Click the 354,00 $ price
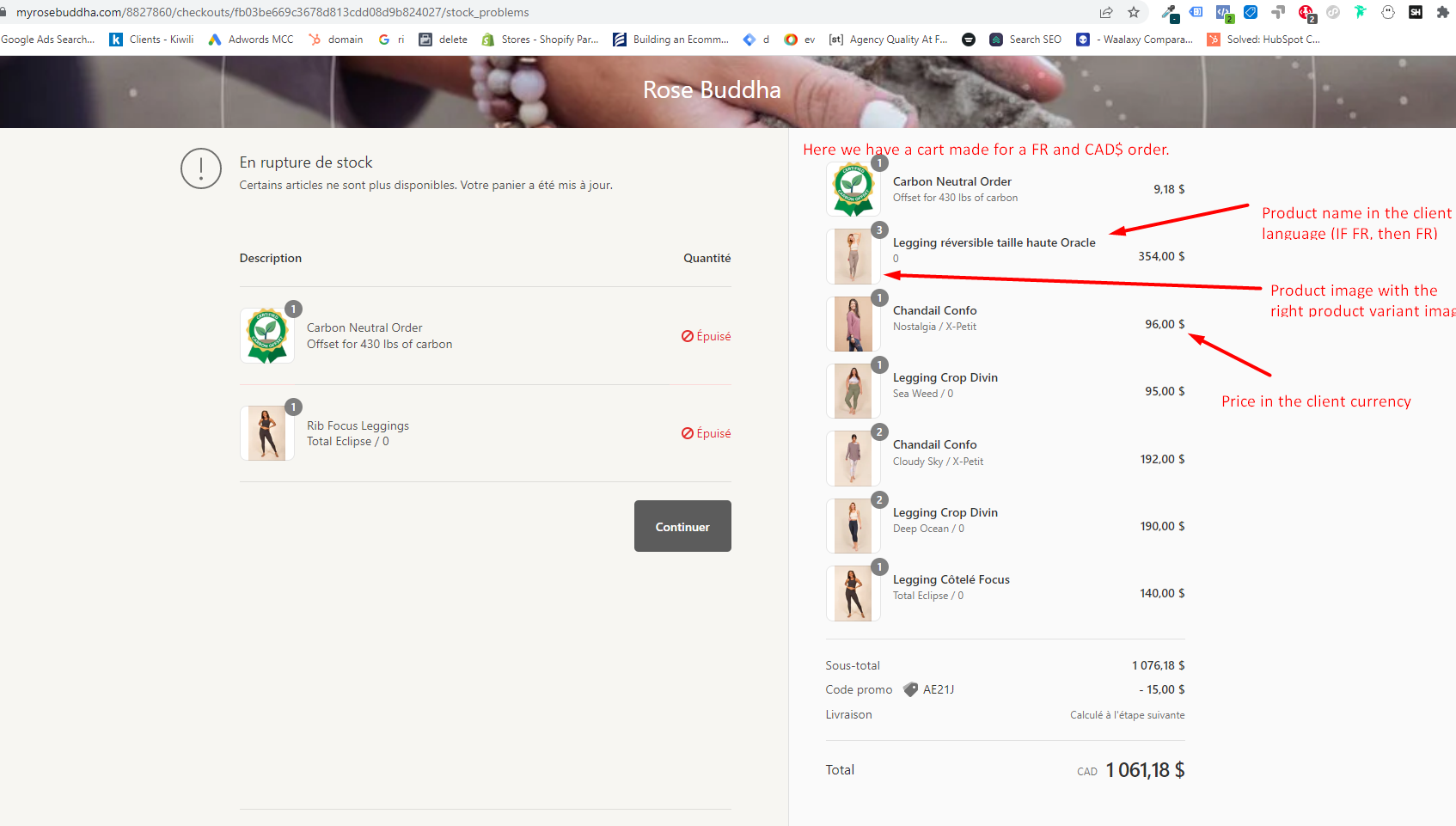The image size is (1456, 826). pyautogui.click(x=1161, y=256)
